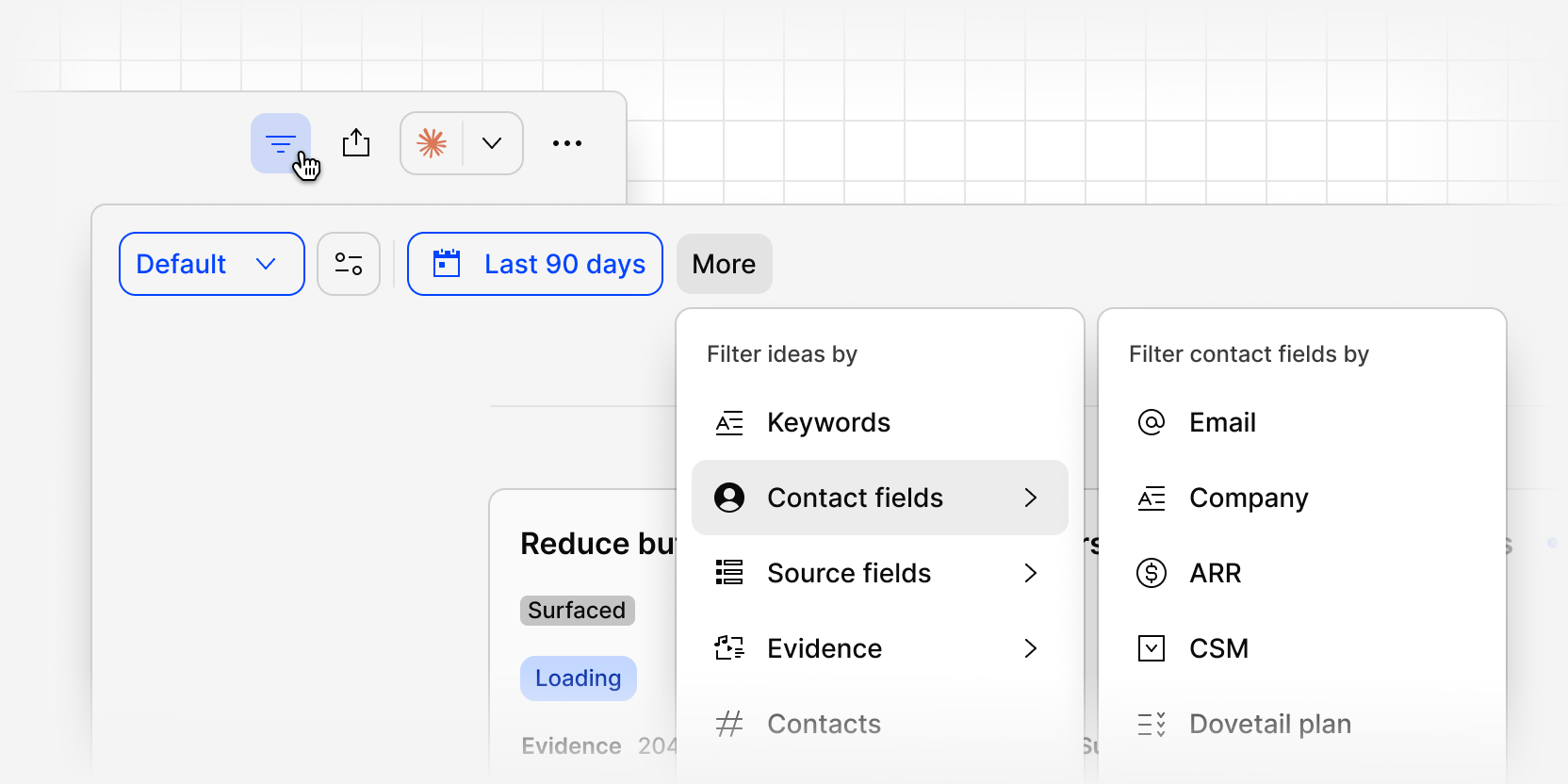This screenshot has width=1568, height=784.
Task: Click the Evidence filter icon
Action: point(729,648)
